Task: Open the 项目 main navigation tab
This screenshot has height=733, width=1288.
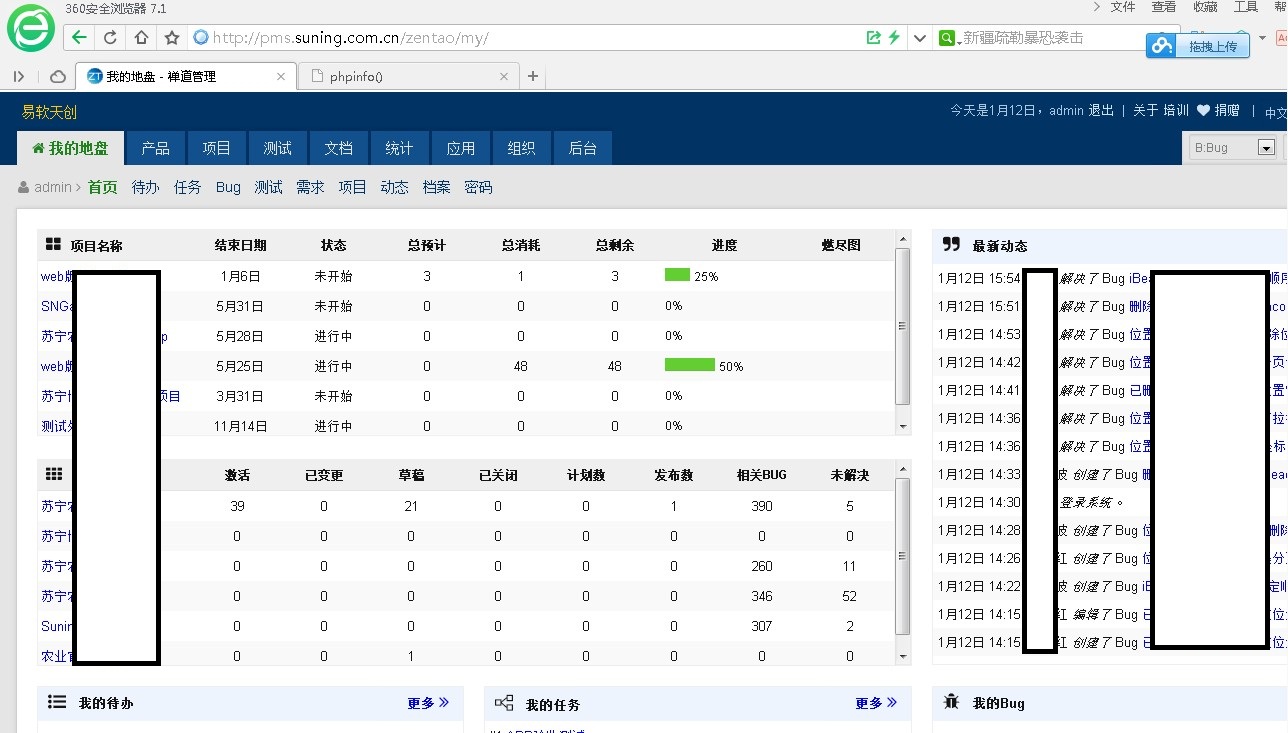Action: pyautogui.click(x=216, y=148)
